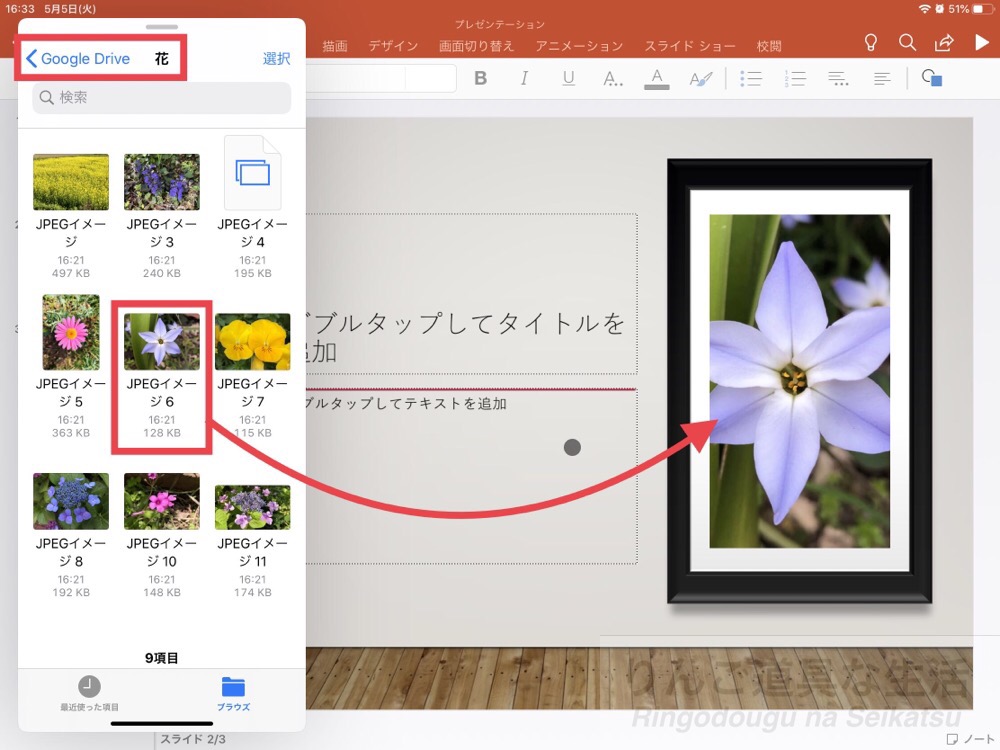Tap 選択 to enter selection mode
Image resolution: width=1000 pixels, height=750 pixels.
(277, 59)
